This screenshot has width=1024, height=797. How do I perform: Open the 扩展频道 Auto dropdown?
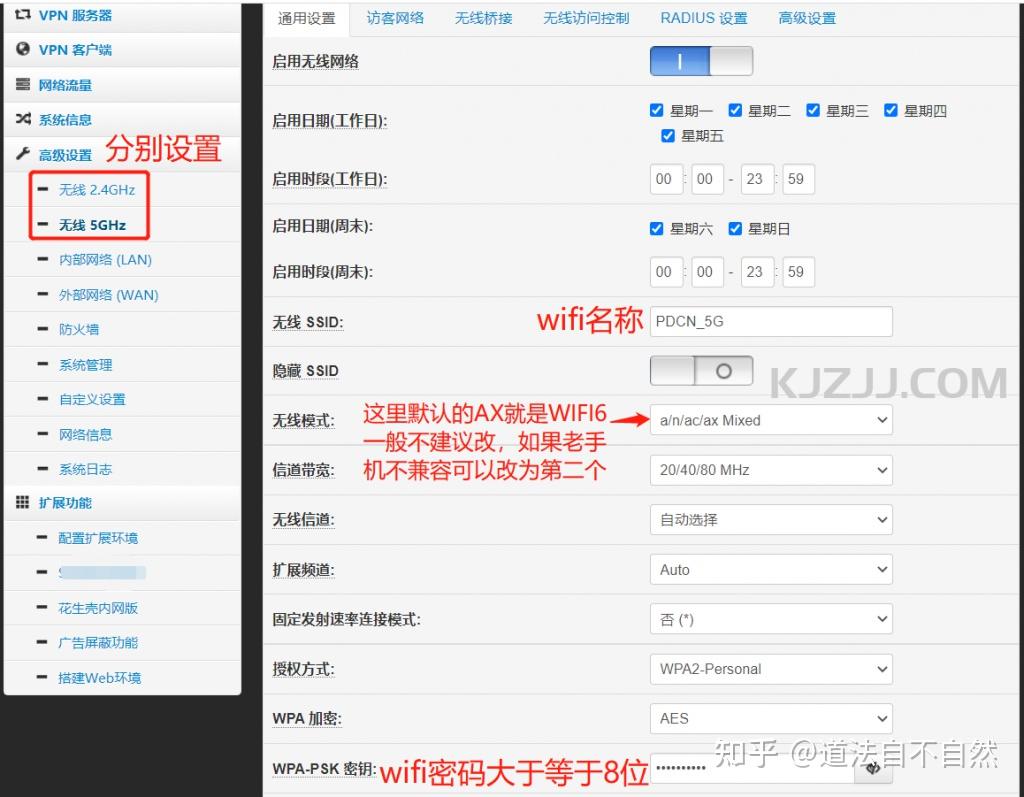pos(770,569)
